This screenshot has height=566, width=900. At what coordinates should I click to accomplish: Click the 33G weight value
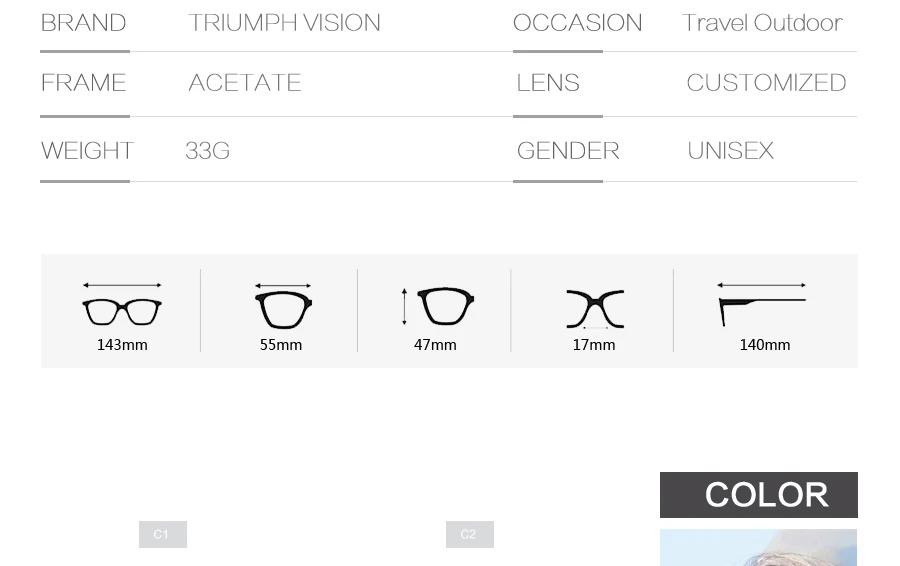pyautogui.click(x=208, y=151)
